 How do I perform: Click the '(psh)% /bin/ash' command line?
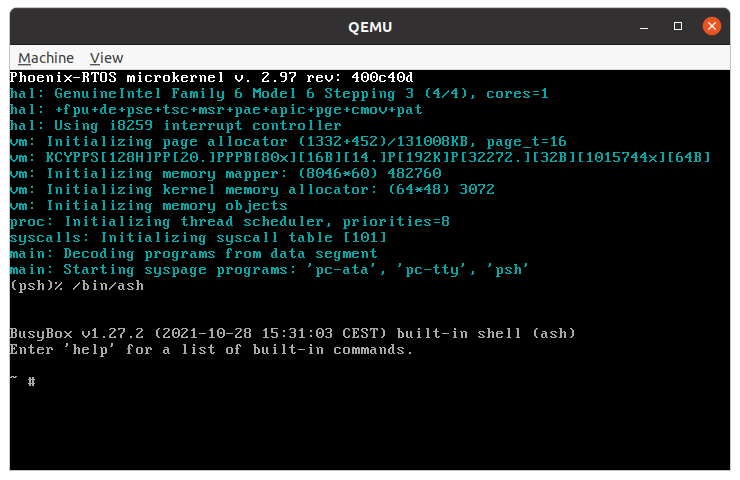click(x=77, y=286)
